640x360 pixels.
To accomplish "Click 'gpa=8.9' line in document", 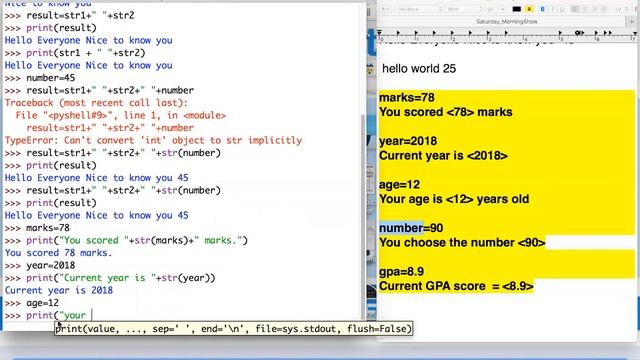I will pyautogui.click(x=401, y=272).
